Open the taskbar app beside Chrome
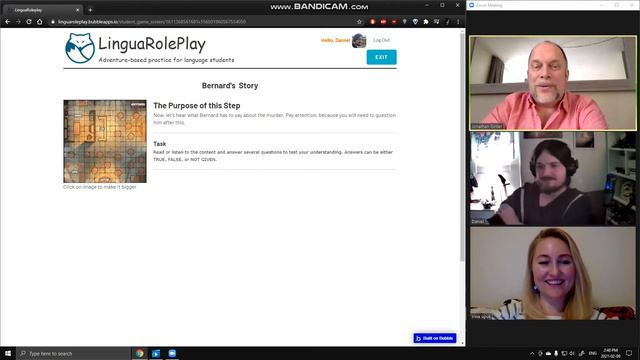The width and height of the screenshot is (640, 360). coord(156,353)
